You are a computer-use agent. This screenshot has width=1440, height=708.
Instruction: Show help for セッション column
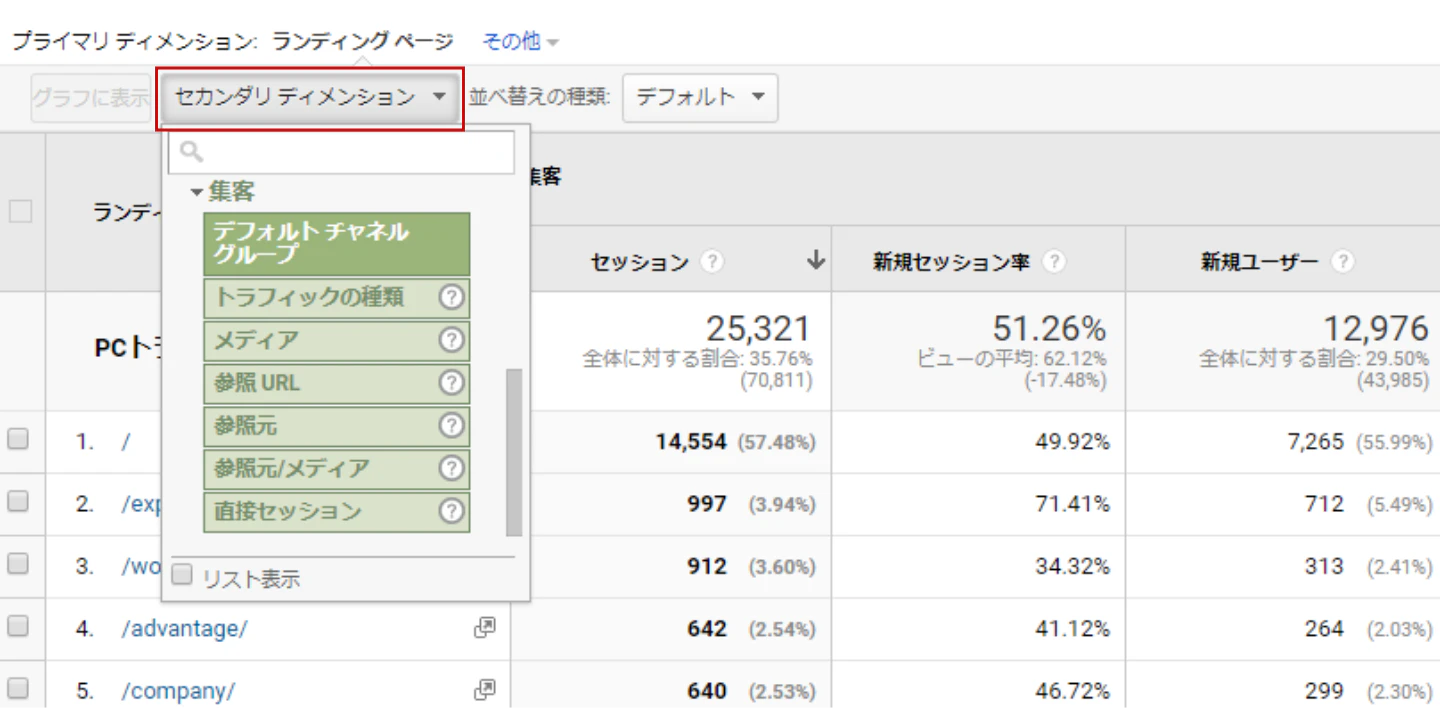pos(711,262)
